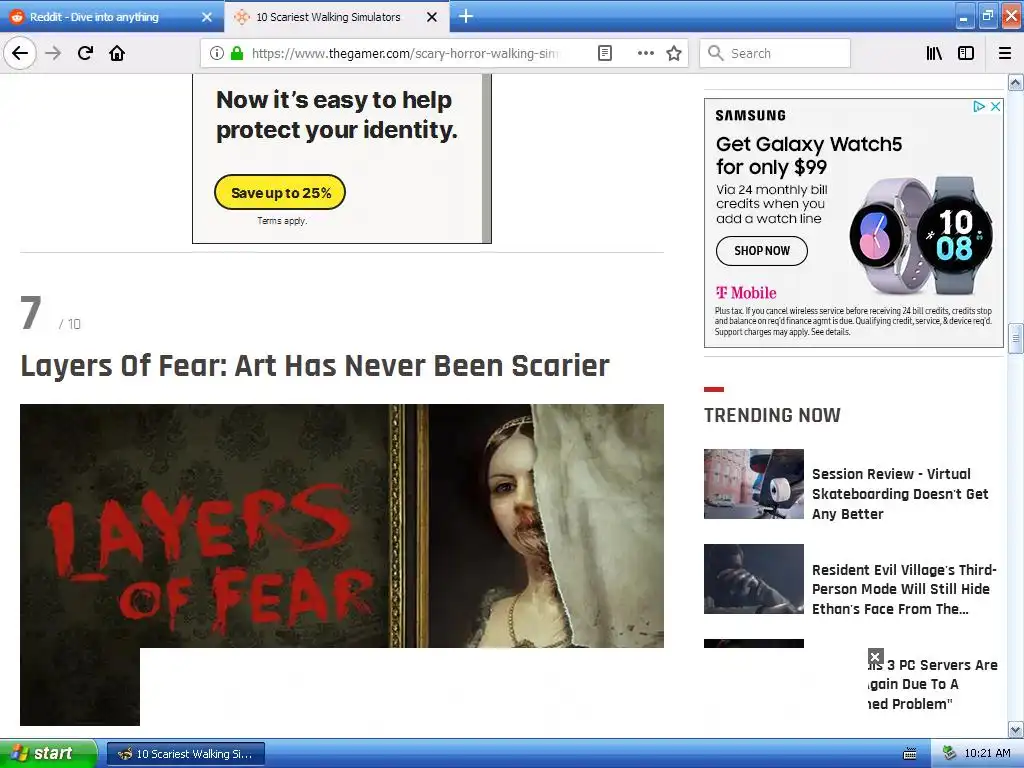Click the page scrollbar up arrow
Viewport: 1024px width, 768px height.
point(1016,82)
